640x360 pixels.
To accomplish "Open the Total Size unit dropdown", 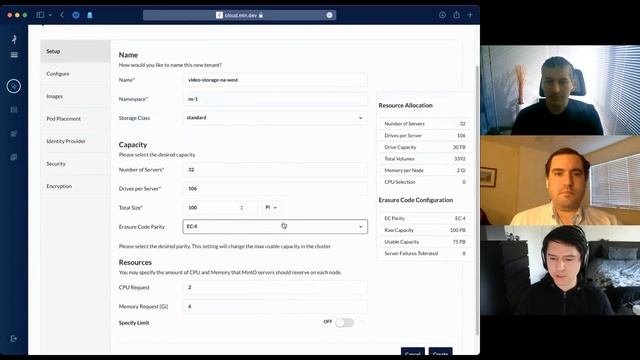I will (271, 208).
